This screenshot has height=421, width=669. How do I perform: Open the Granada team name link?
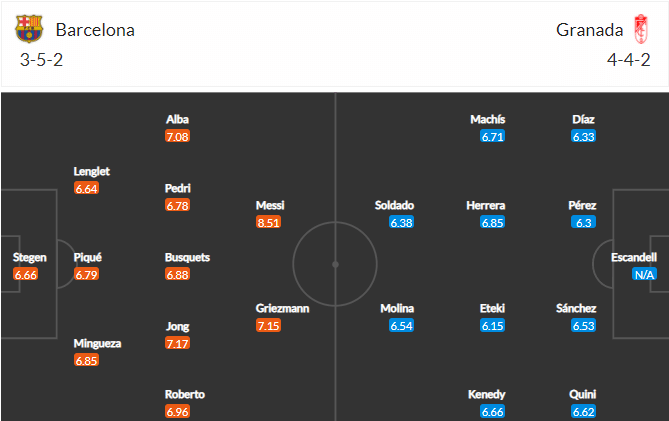point(589,30)
